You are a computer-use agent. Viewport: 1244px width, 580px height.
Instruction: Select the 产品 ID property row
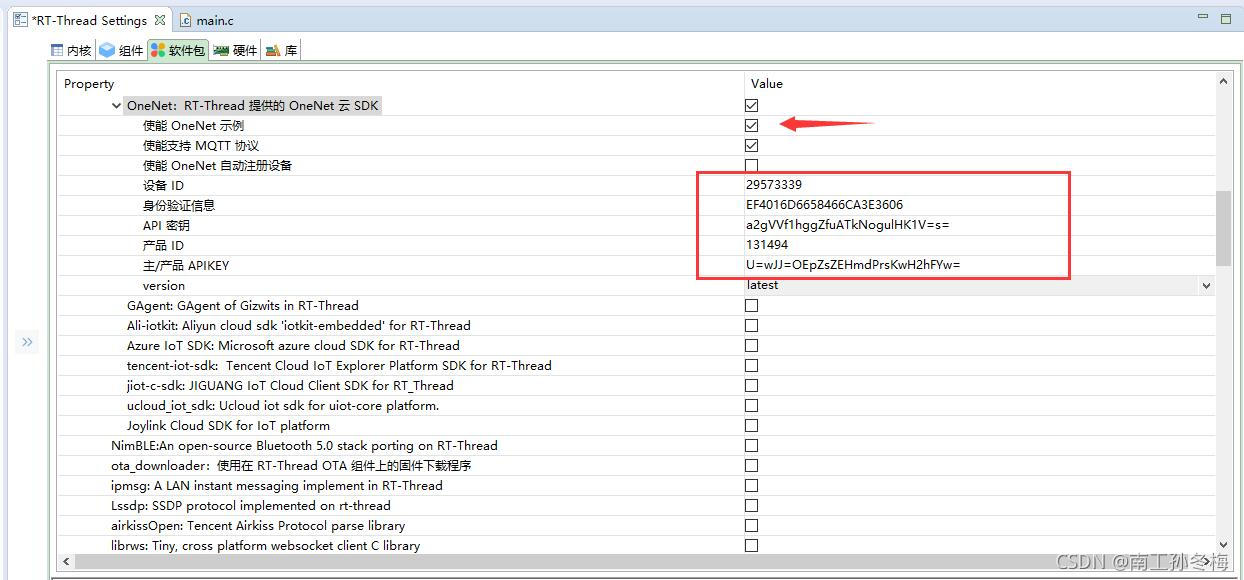pos(163,245)
